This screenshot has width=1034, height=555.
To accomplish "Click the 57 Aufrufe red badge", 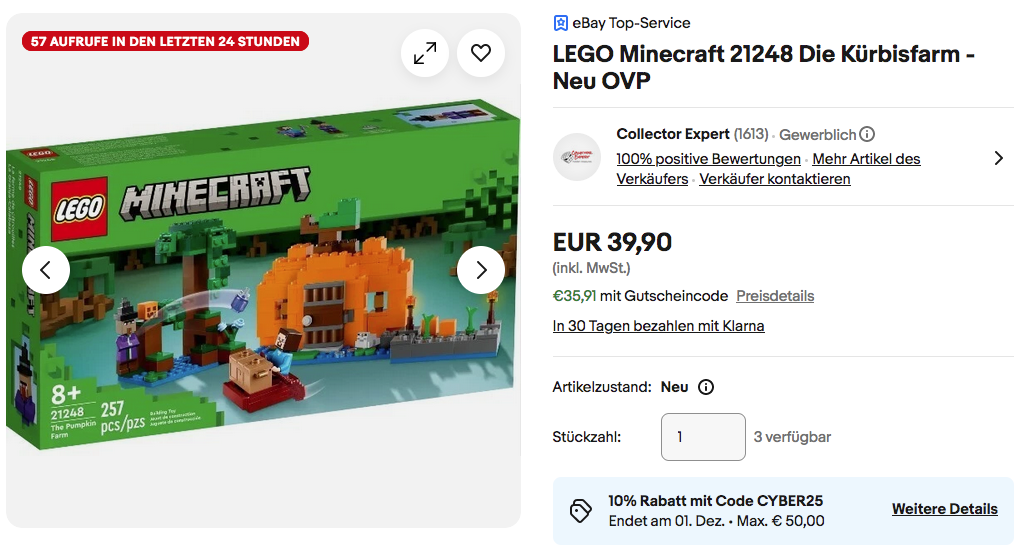I will click(165, 41).
